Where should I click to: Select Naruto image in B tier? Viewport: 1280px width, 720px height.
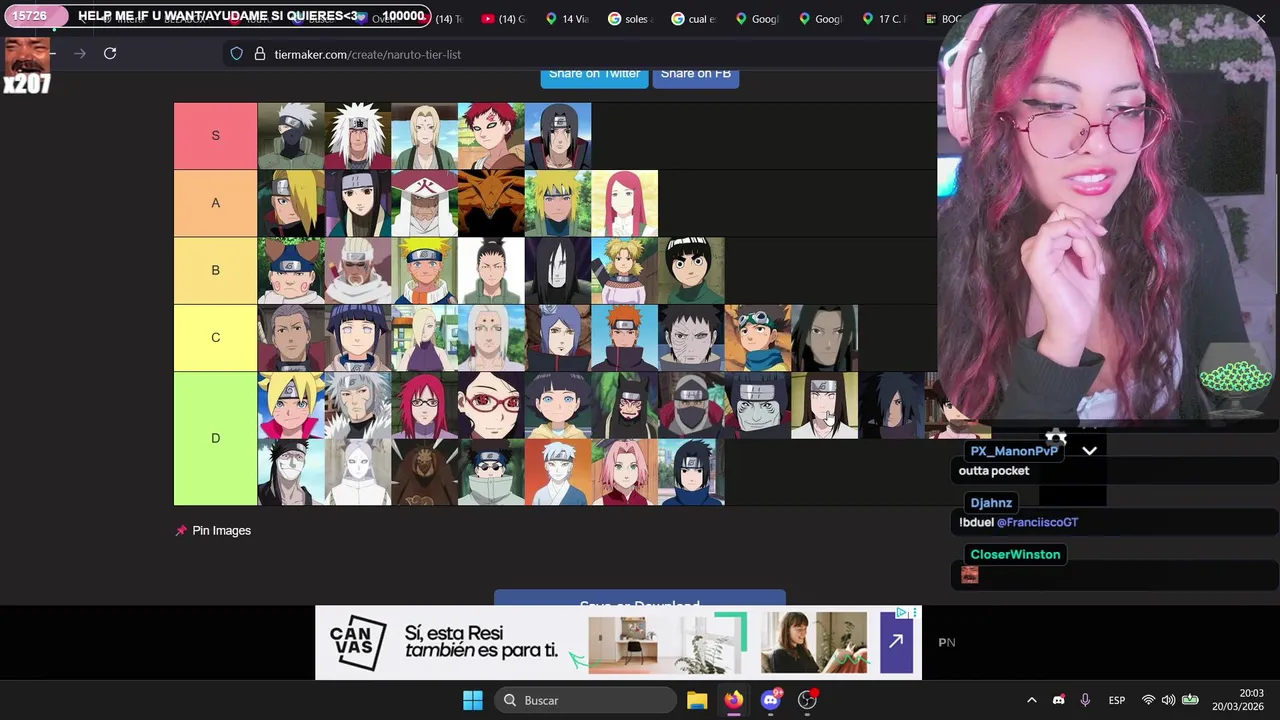424,270
